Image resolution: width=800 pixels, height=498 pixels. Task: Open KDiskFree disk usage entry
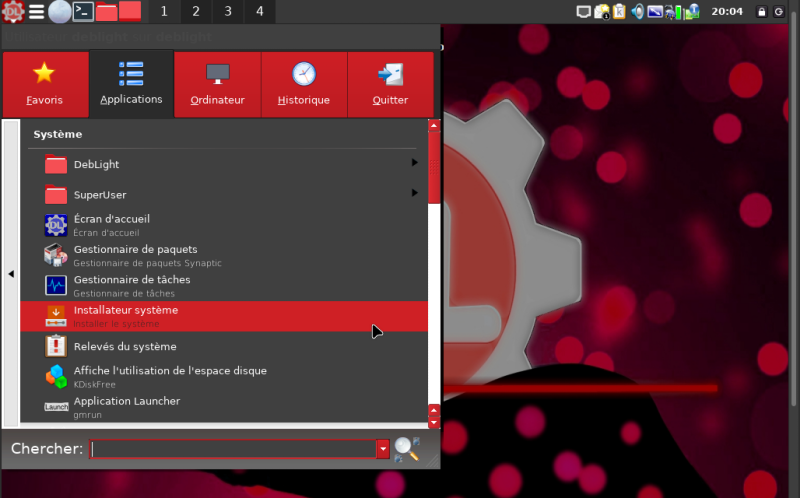tap(170, 376)
